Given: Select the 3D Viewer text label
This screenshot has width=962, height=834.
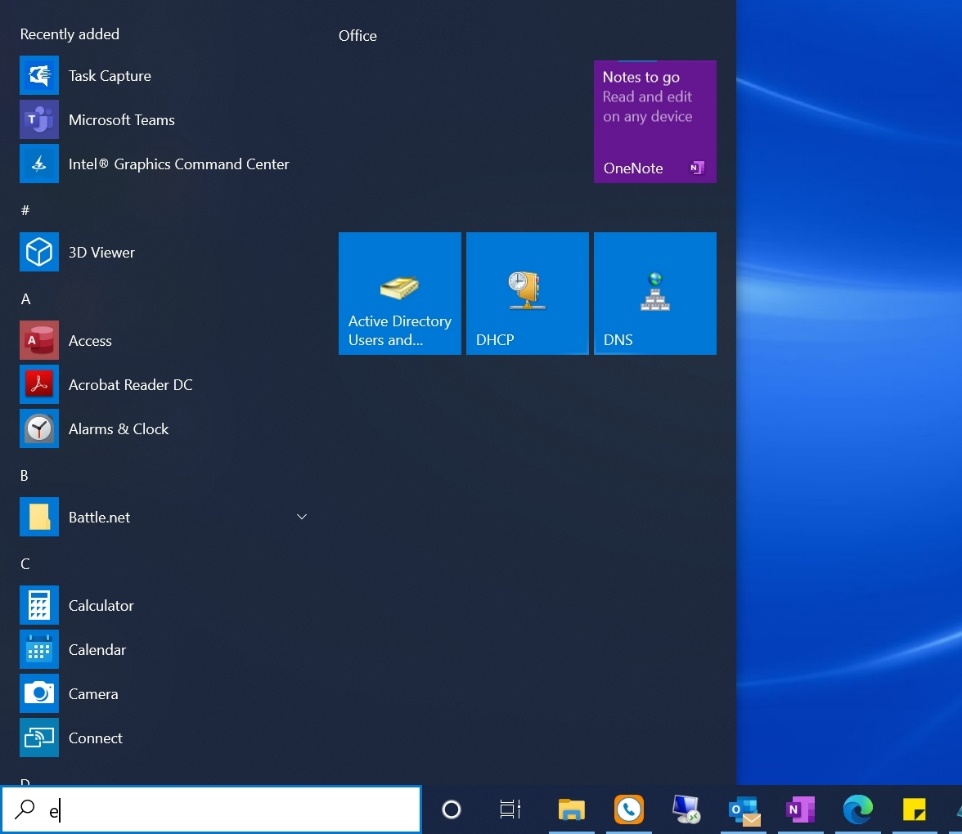Looking at the screenshot, I should (x=102, y=252).
